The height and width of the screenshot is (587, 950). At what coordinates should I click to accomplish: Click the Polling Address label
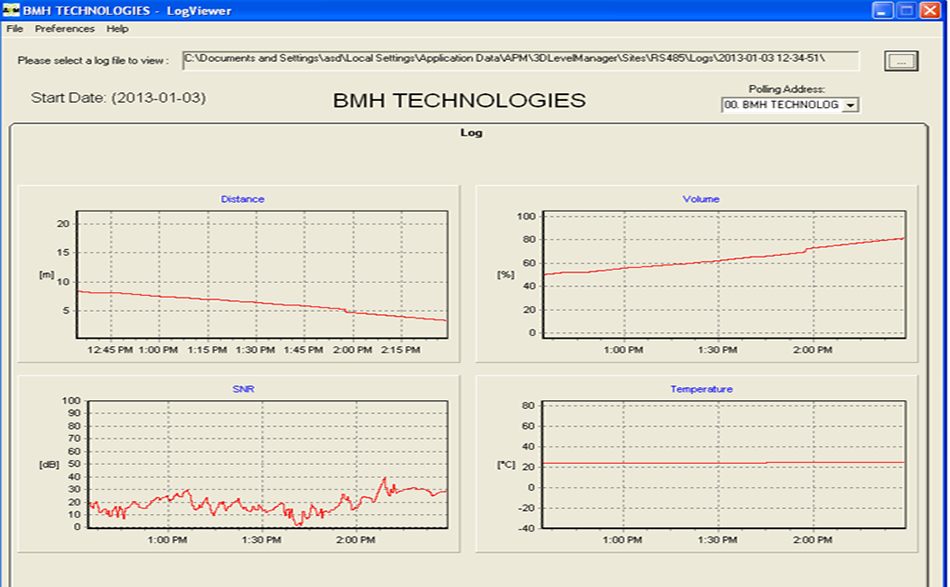tap(786, 90)
